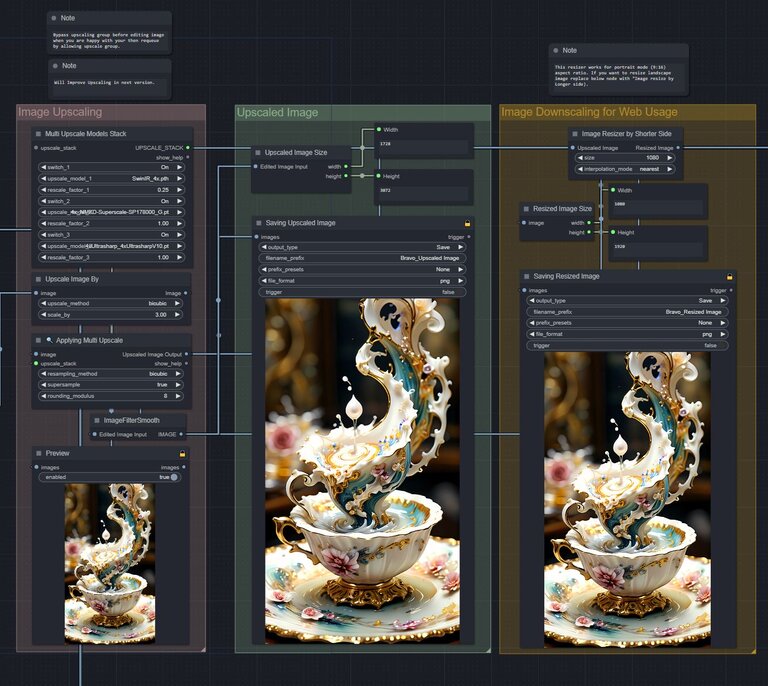The width and height of the screenshot is (768, 686).
Task: Click the lock icon on Preview node
Action: tap(182, 453)
